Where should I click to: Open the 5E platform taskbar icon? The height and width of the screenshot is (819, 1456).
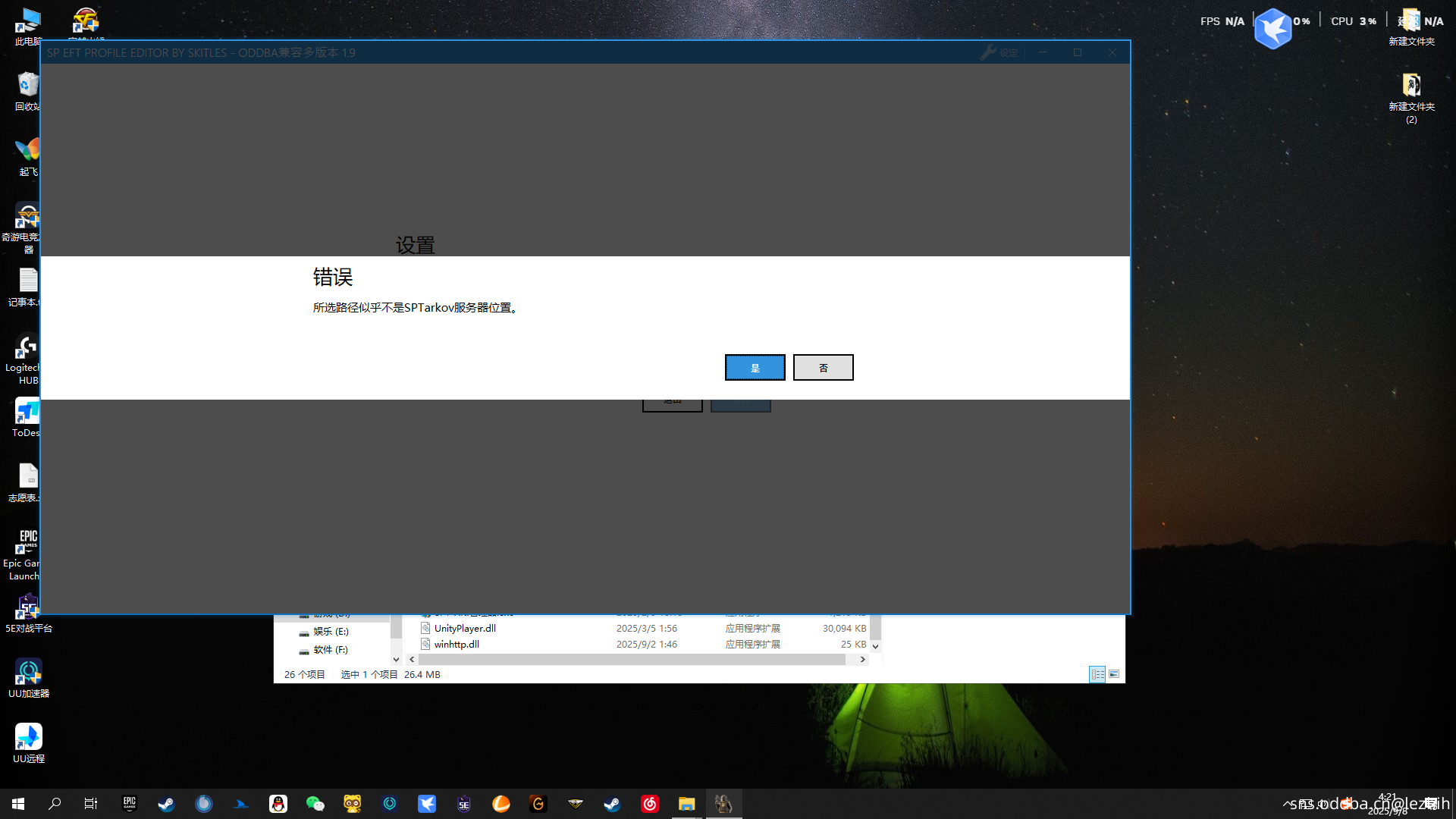(x=464, y=804)
